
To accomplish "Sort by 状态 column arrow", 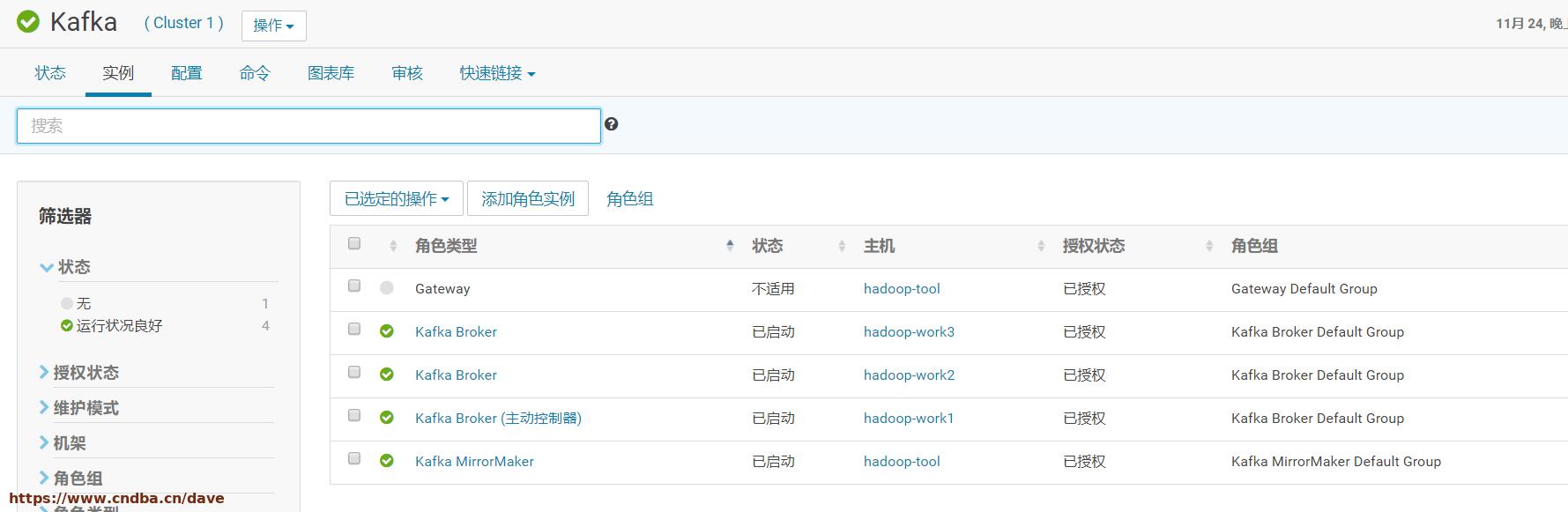I will [842, 247].
